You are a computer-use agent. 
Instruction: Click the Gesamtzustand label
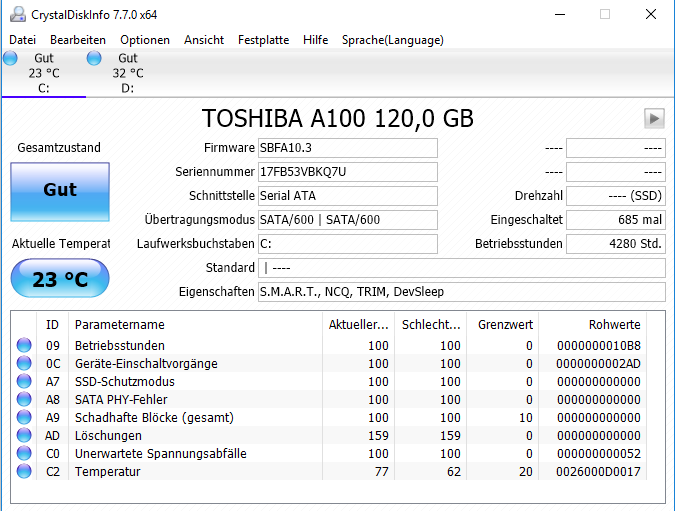[59, 148]
